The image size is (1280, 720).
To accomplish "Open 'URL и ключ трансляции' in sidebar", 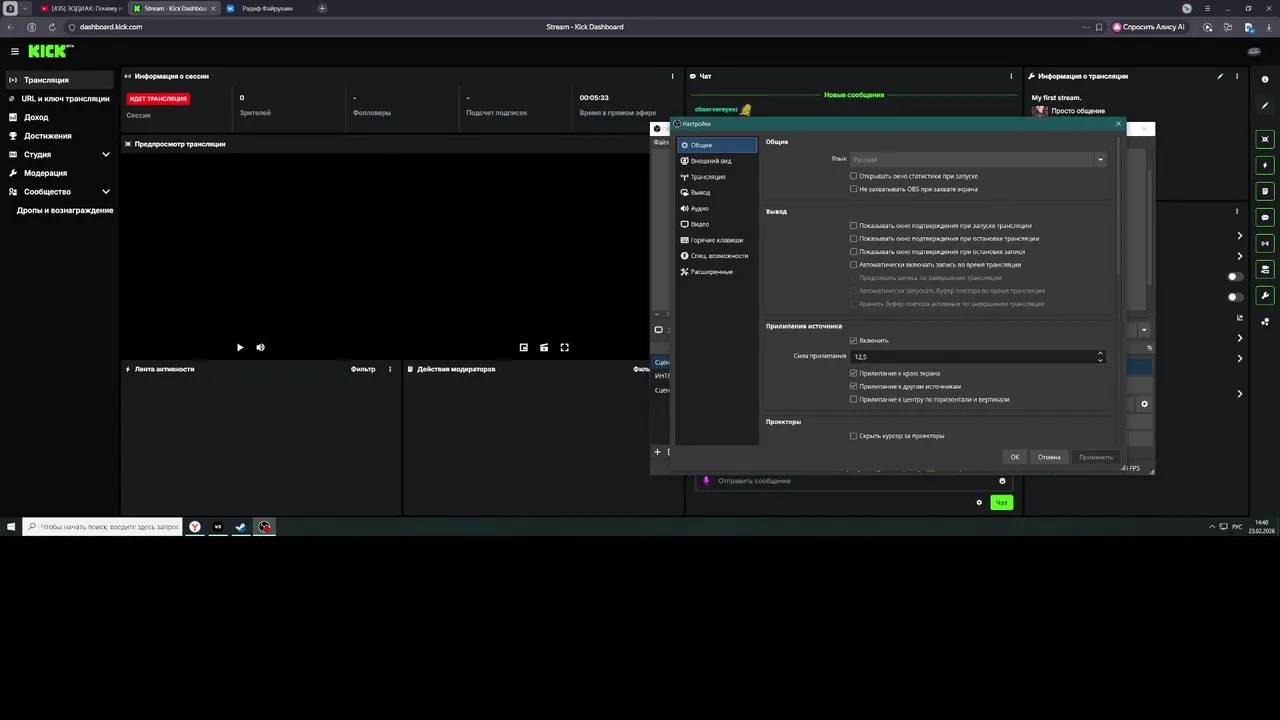I will [58, 99].
